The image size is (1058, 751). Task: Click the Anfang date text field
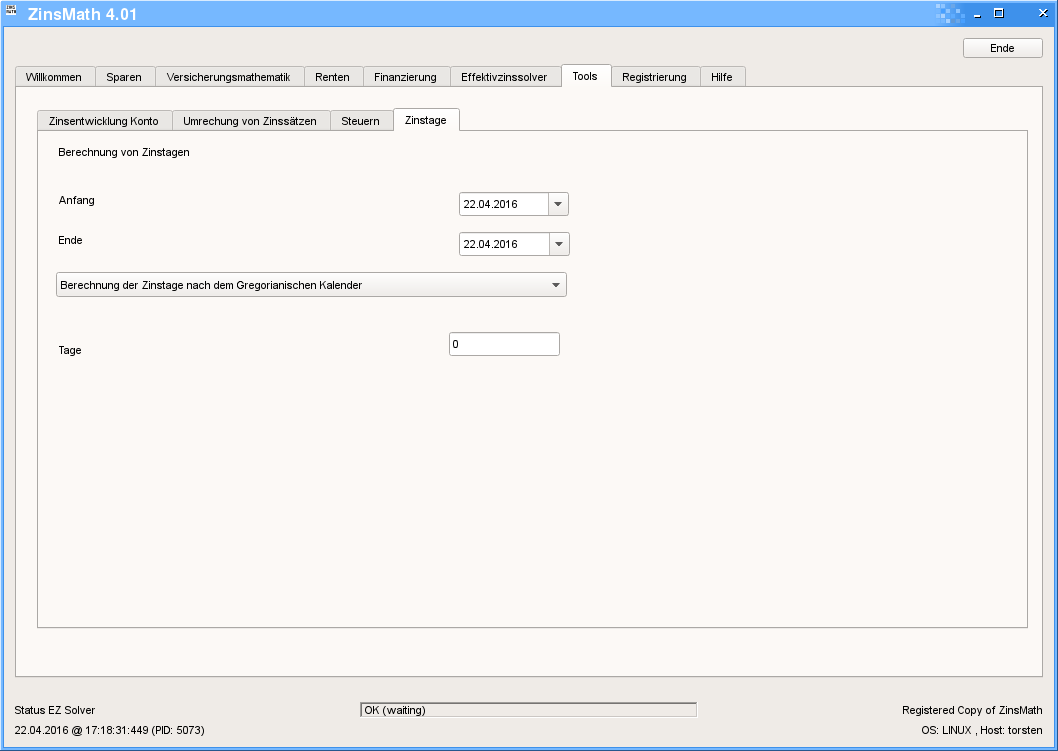[x=503, y=204]
